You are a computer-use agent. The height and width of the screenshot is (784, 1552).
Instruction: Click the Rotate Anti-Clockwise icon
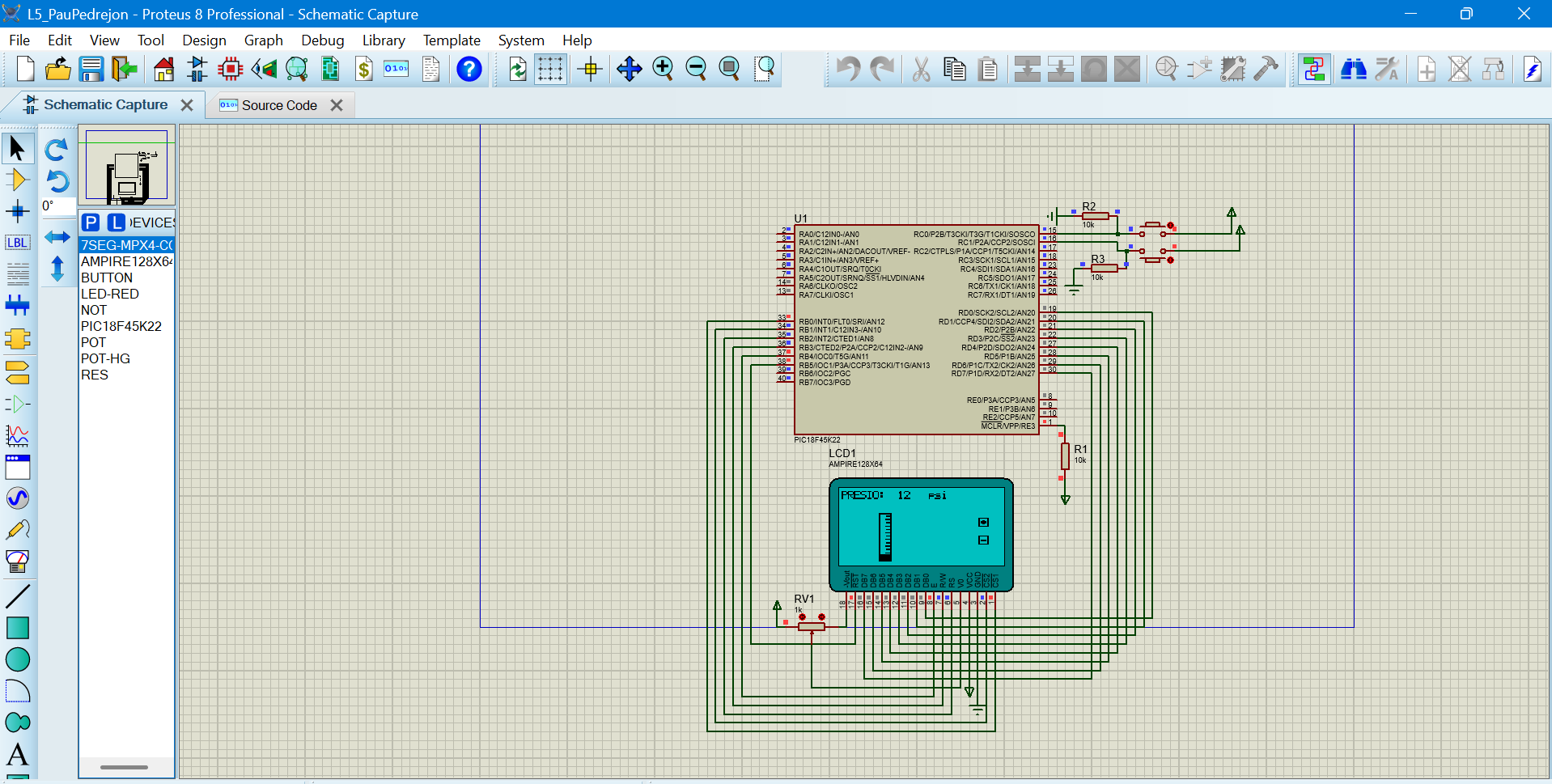click(x=57, y=181)
